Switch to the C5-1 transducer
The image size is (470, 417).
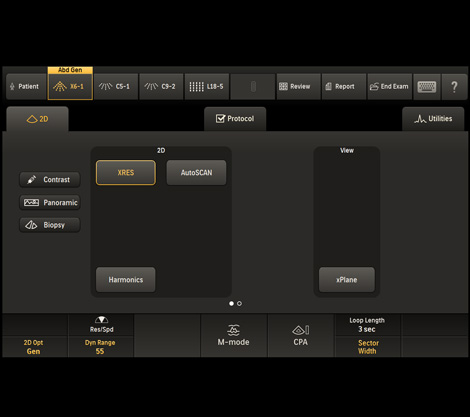pos(116,86)
